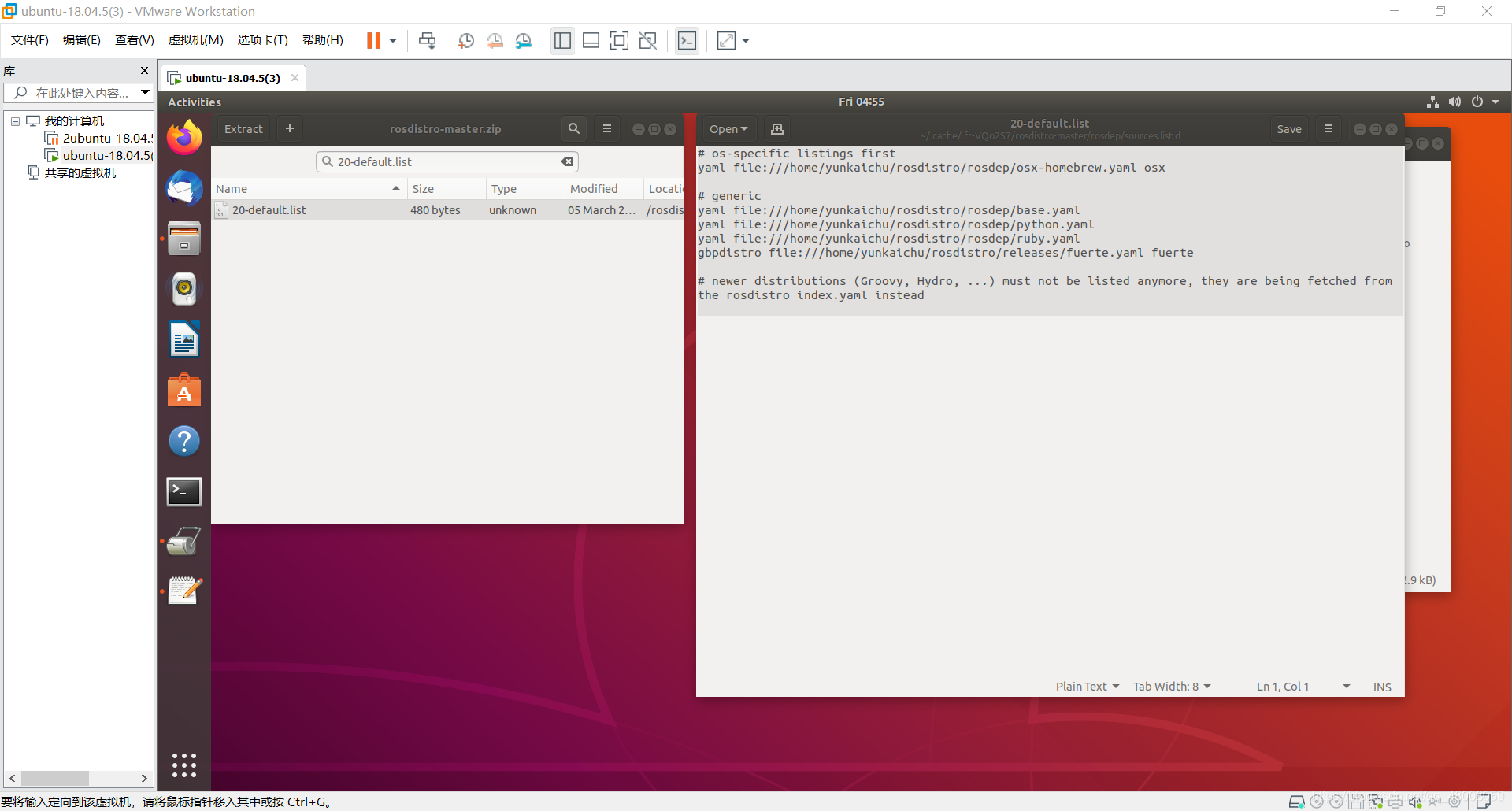Launch Thunderbird Mail from the dock
1512x811 pixels.
(x=184, y=188)
